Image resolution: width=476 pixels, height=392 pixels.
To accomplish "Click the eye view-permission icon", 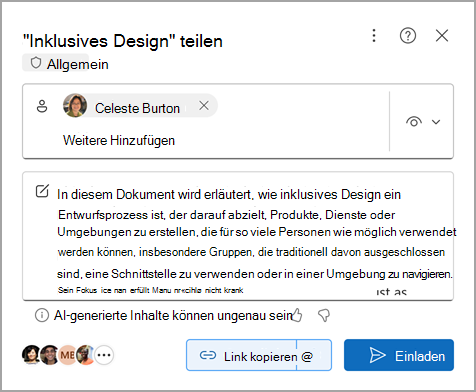I will pos(414,121).
